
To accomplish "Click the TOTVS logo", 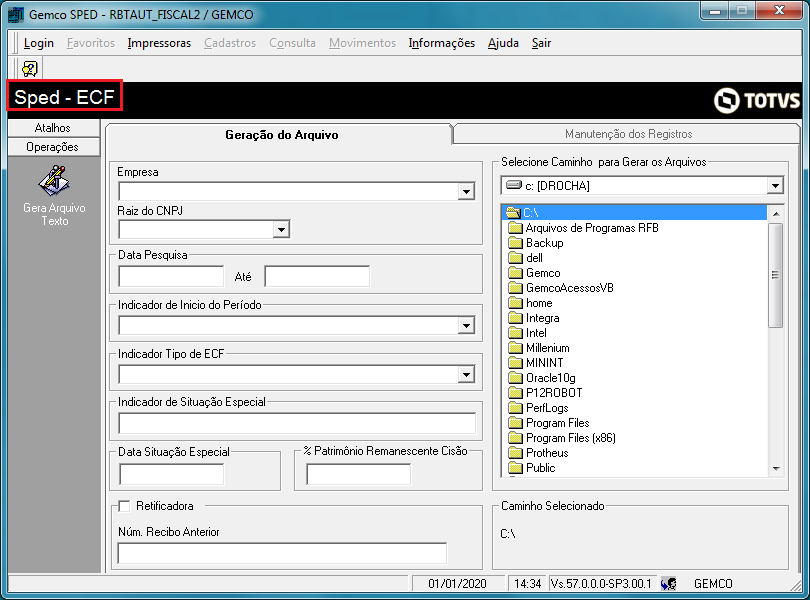I will (757, 100).
